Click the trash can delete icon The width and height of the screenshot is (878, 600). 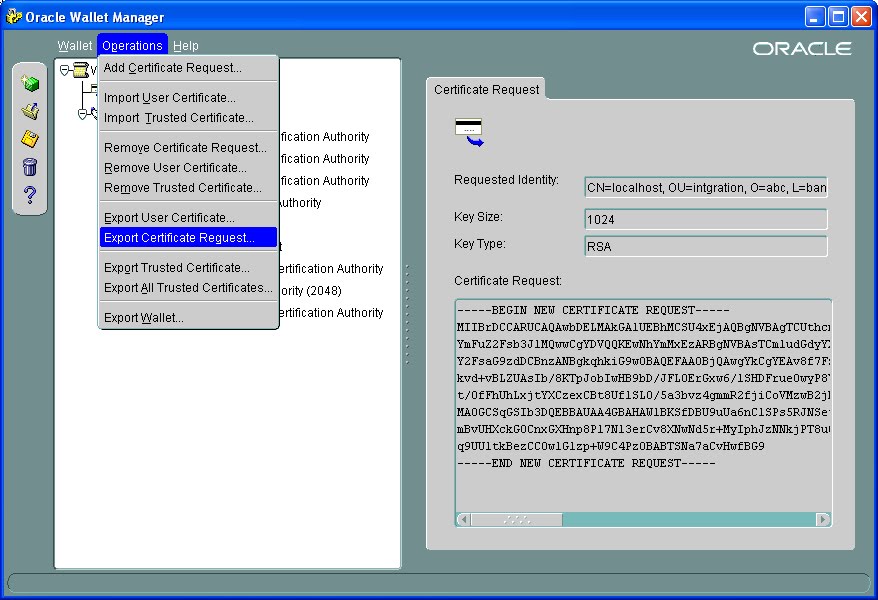pyautogui.click(x=30, y=166)
